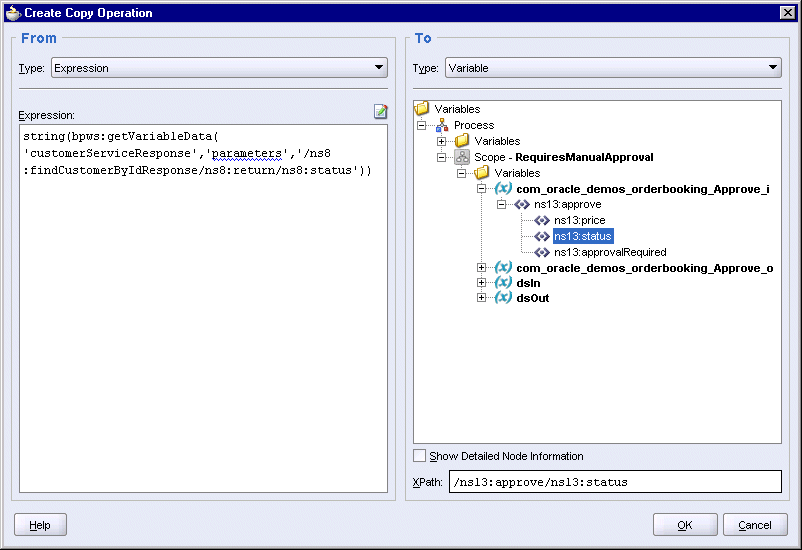The height and width of the screenshot is (550, 802).
Task: Select the ns13:approvalRequired tree node
Action: [x=610, y=252]
